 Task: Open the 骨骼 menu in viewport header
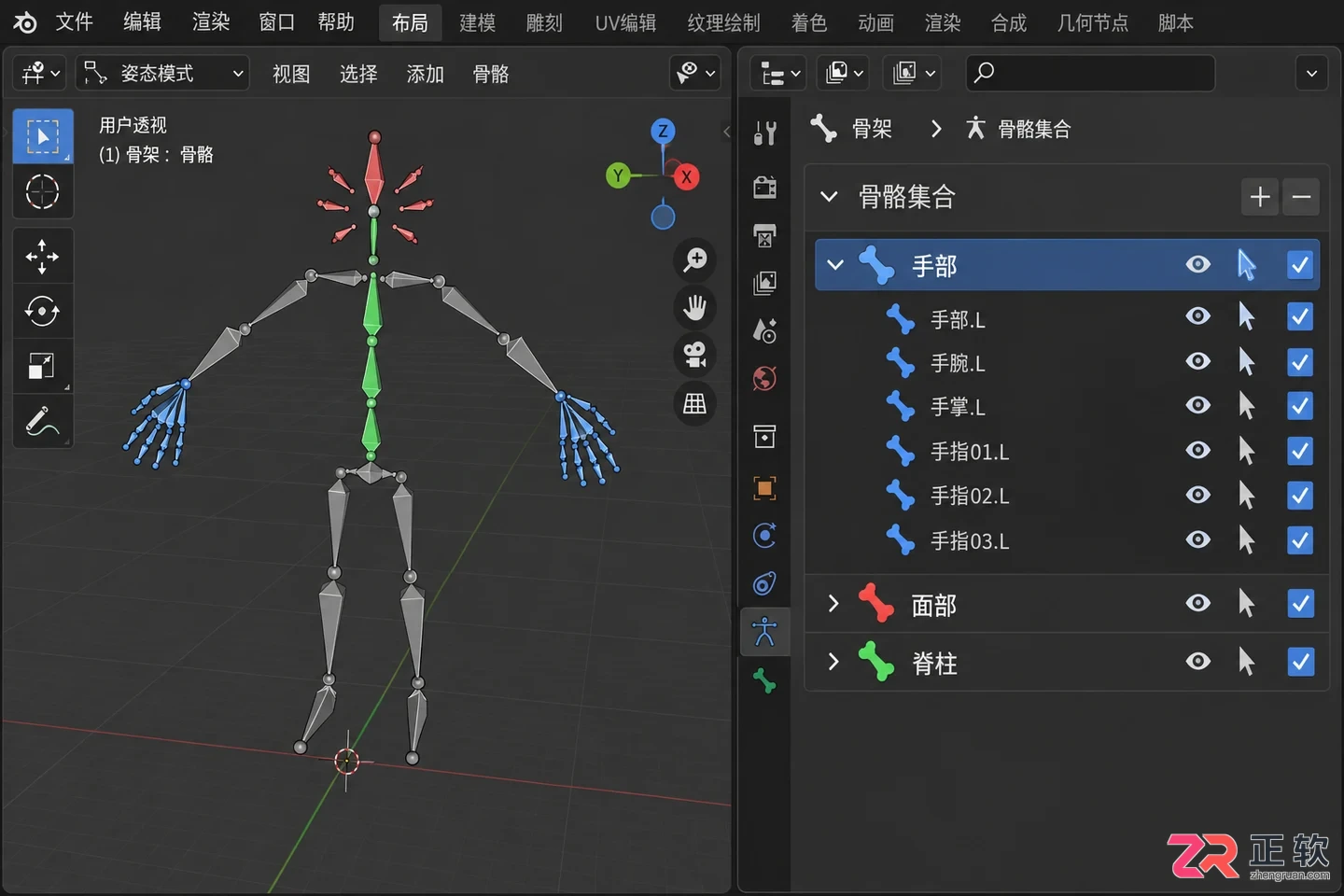tap(491, 74)
